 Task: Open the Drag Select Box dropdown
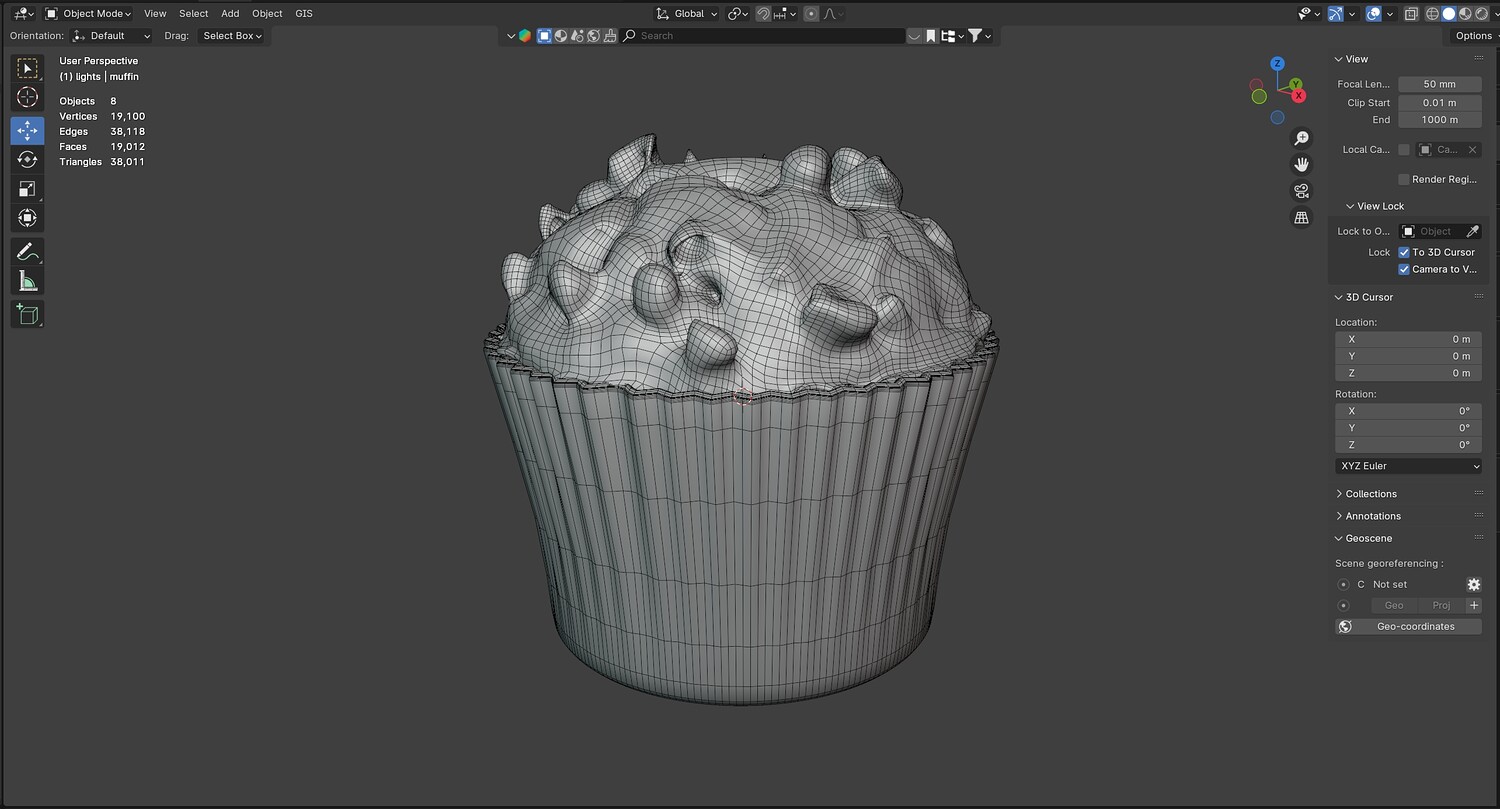click(x=232, y=36)
